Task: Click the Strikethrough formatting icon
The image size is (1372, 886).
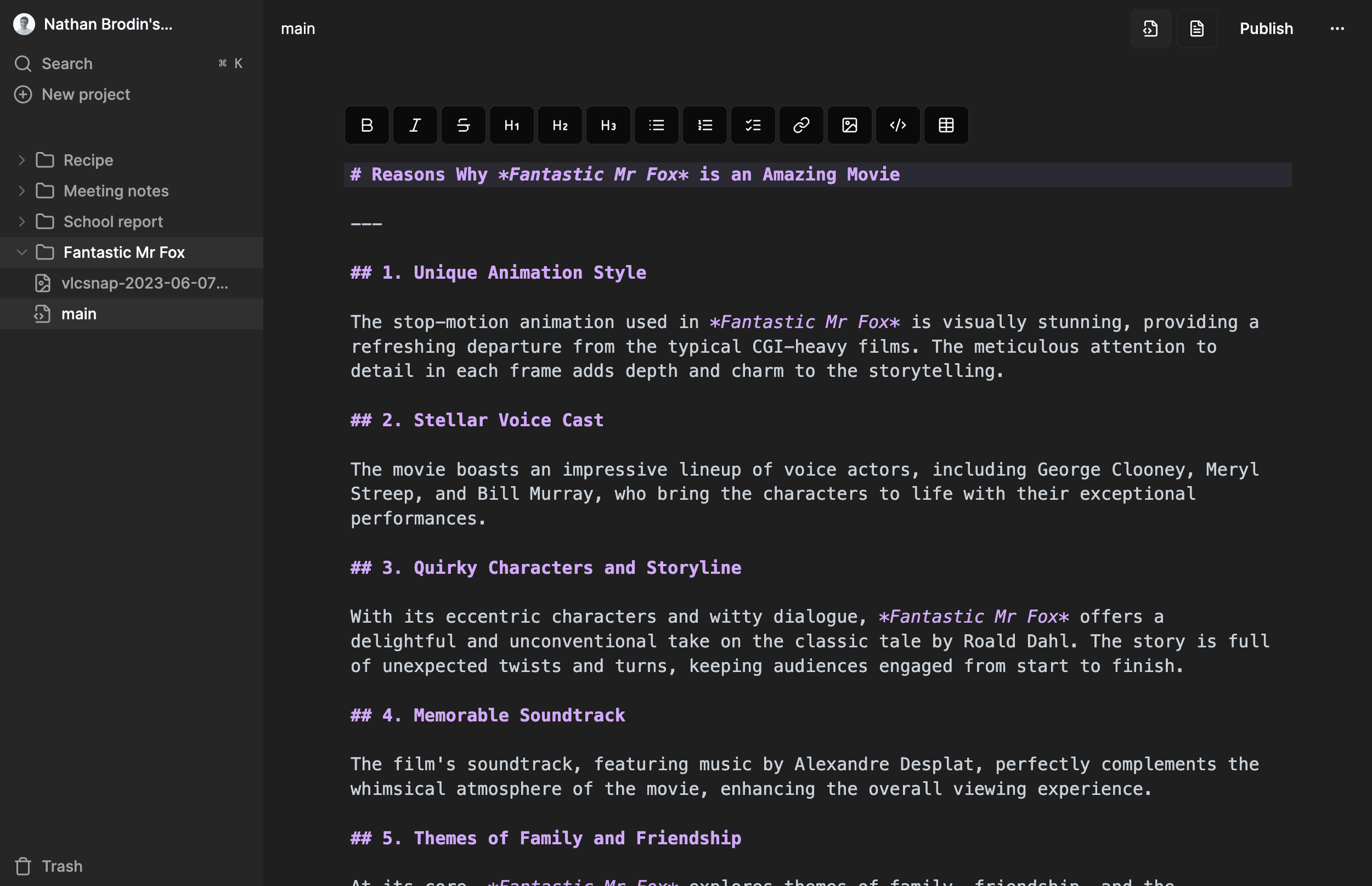Action: tap(463, 124)
